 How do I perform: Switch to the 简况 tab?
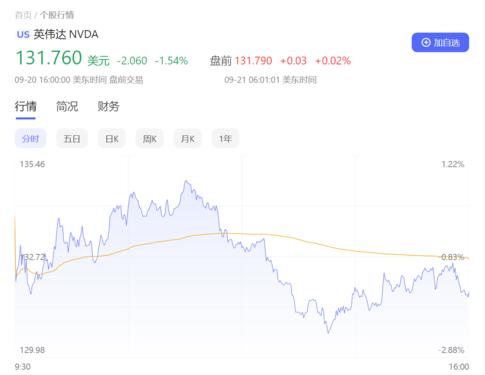[67, 106]
